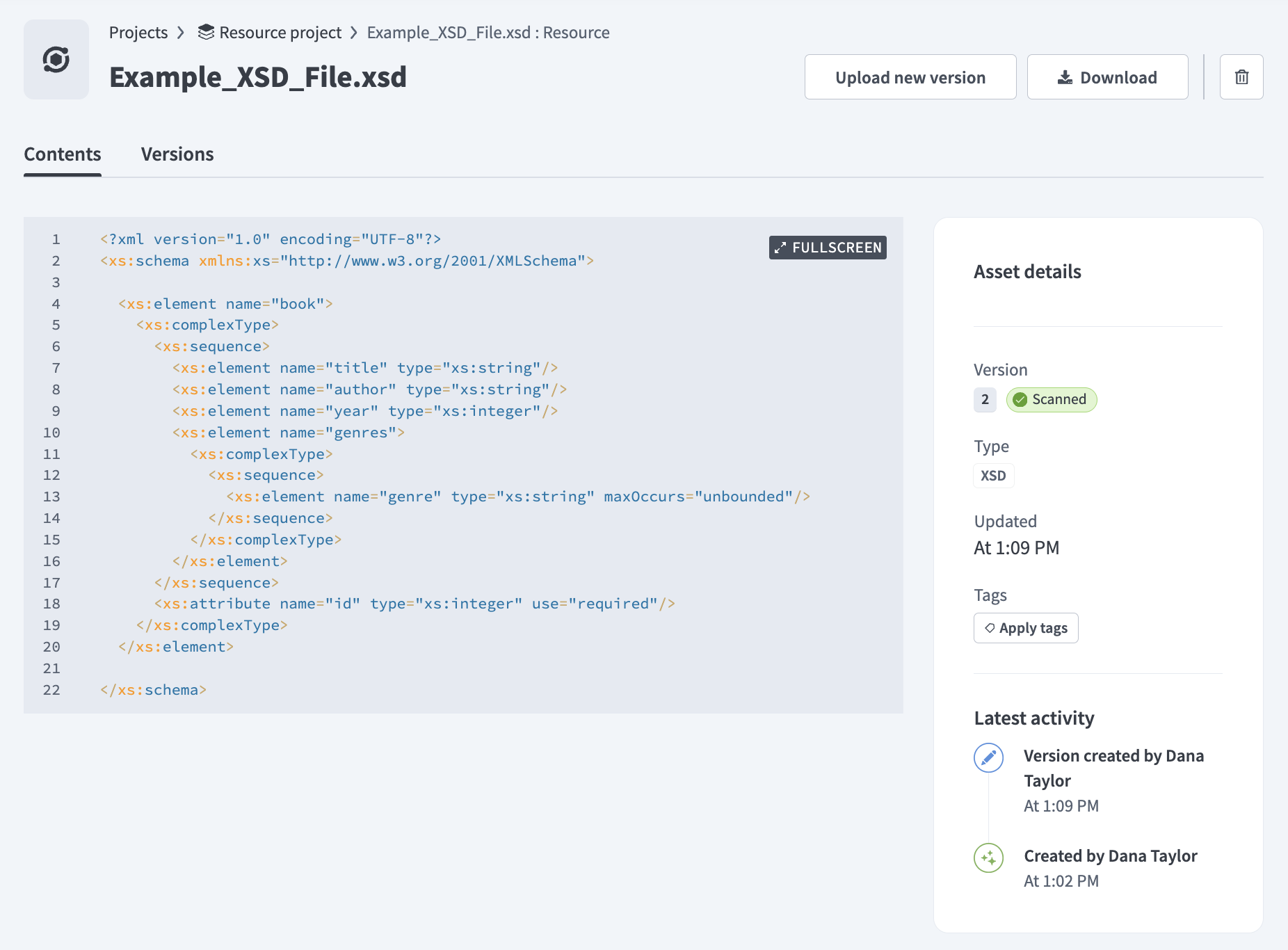Switch to the Versions tab
Screen dimensions: 1288x950
point(177,154)
